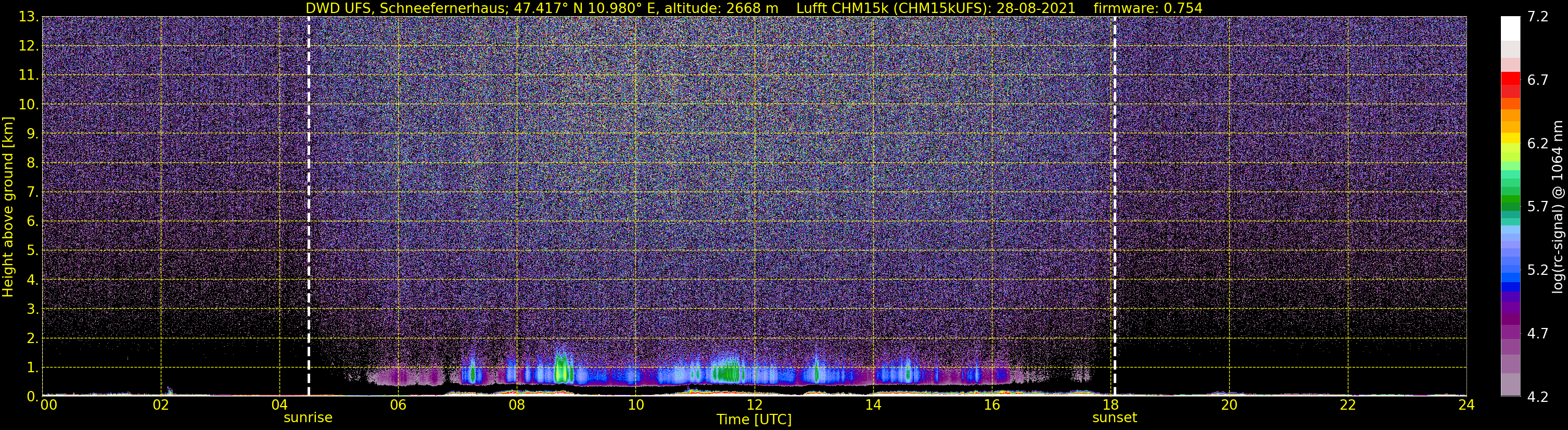Click the green swatch on the colorbar
This screenshot has width=1568, height=430.
tap(1510, 199)
